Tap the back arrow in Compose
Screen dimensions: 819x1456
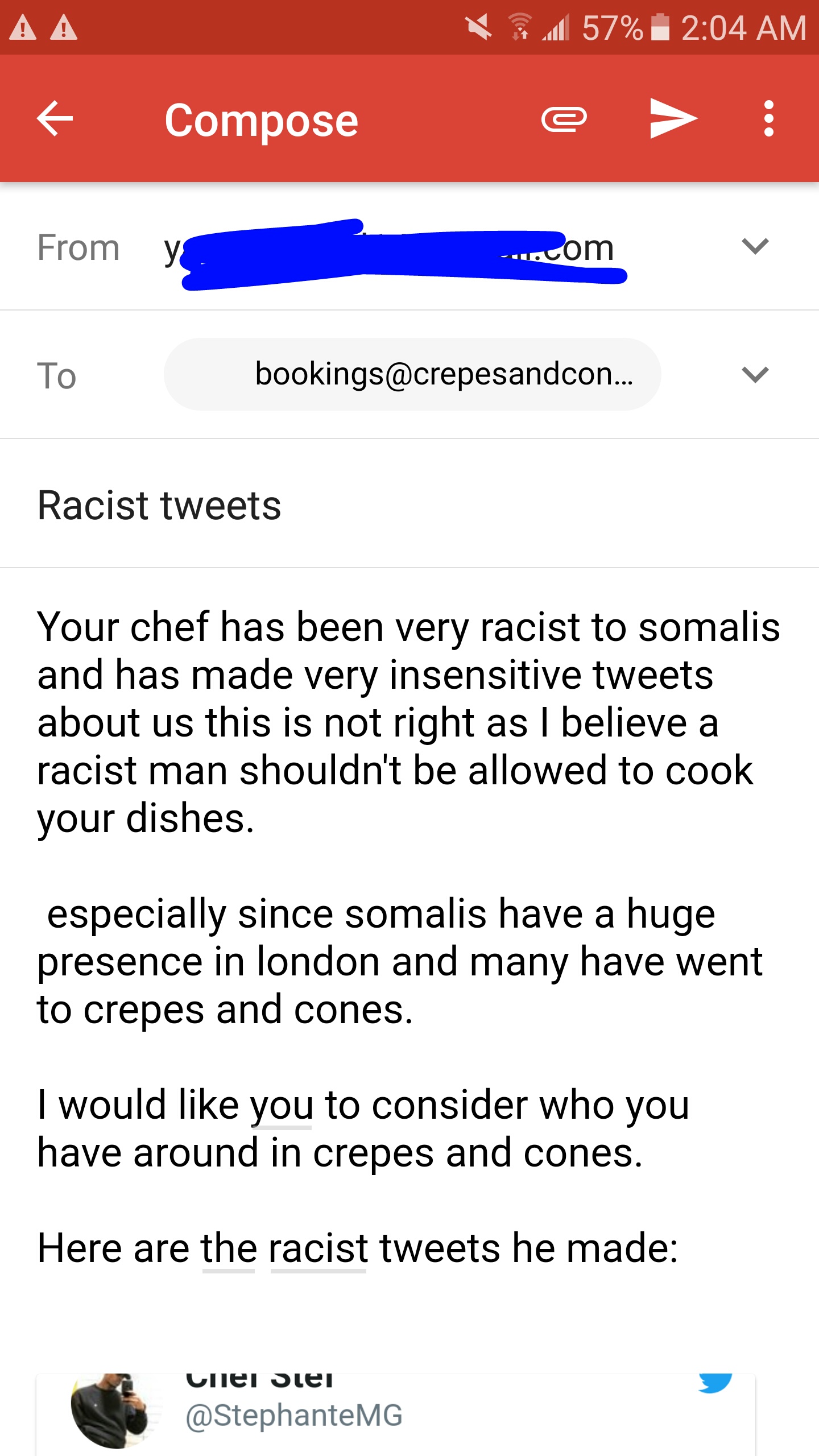(55, 118)
